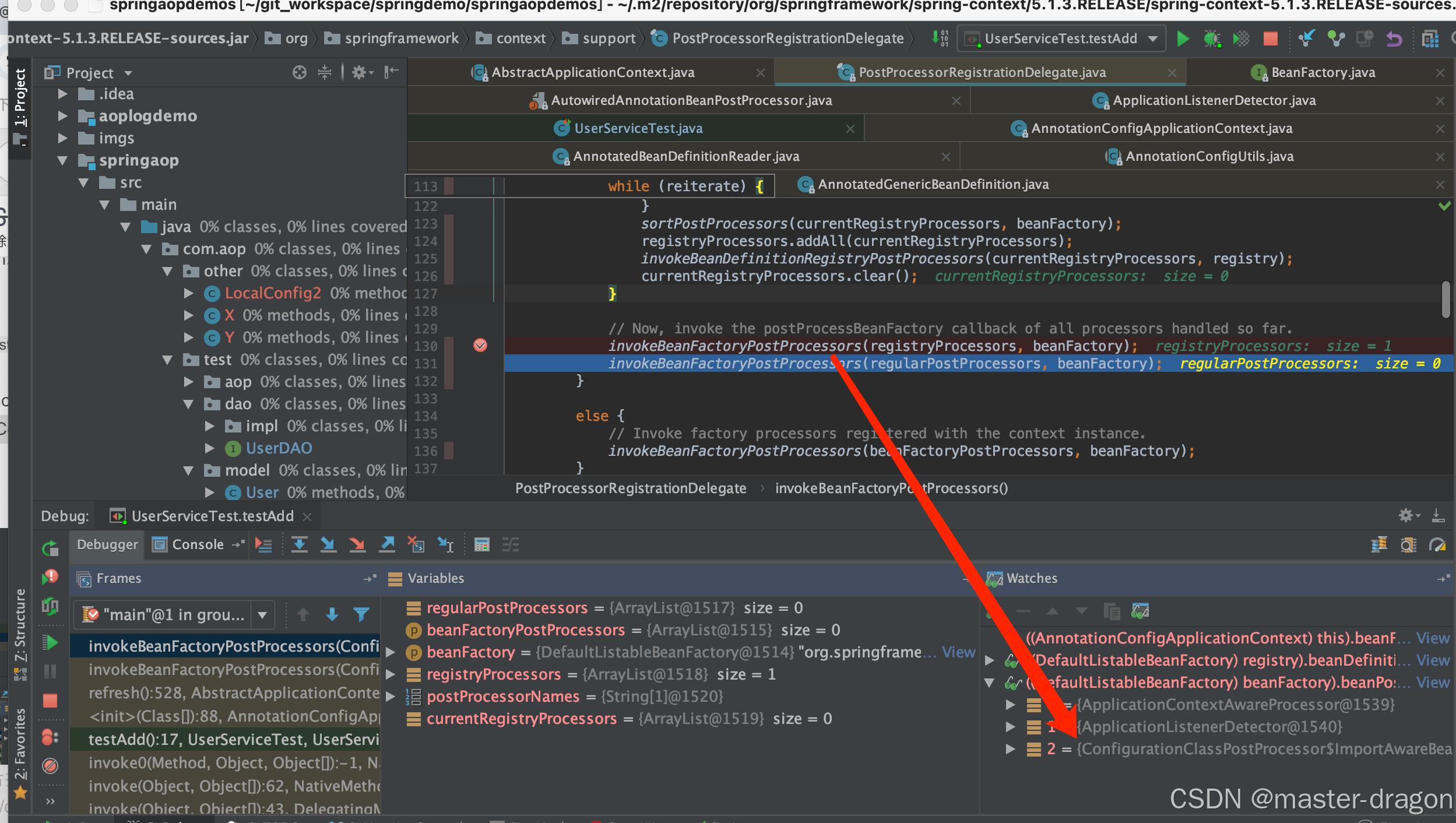Expand the aoplogdemo folder in the project tree
Screen dimensions: 1456x823
tap(63, 116)
